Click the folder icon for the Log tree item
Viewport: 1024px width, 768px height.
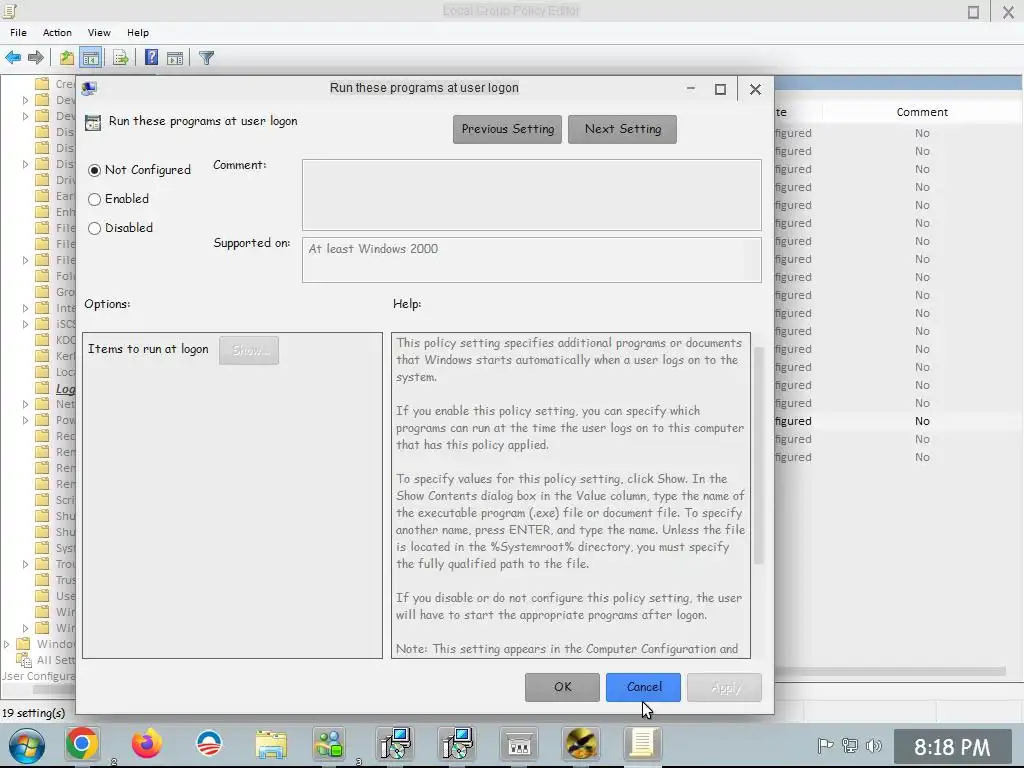42,389
